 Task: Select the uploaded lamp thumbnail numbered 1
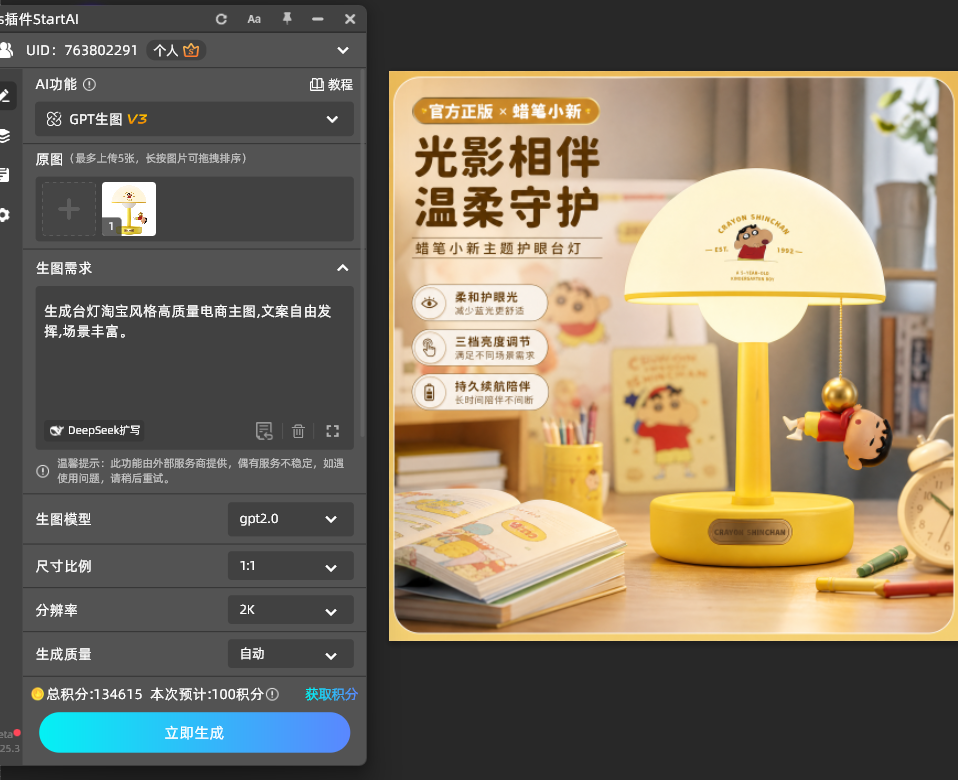[x=129, y=209]
